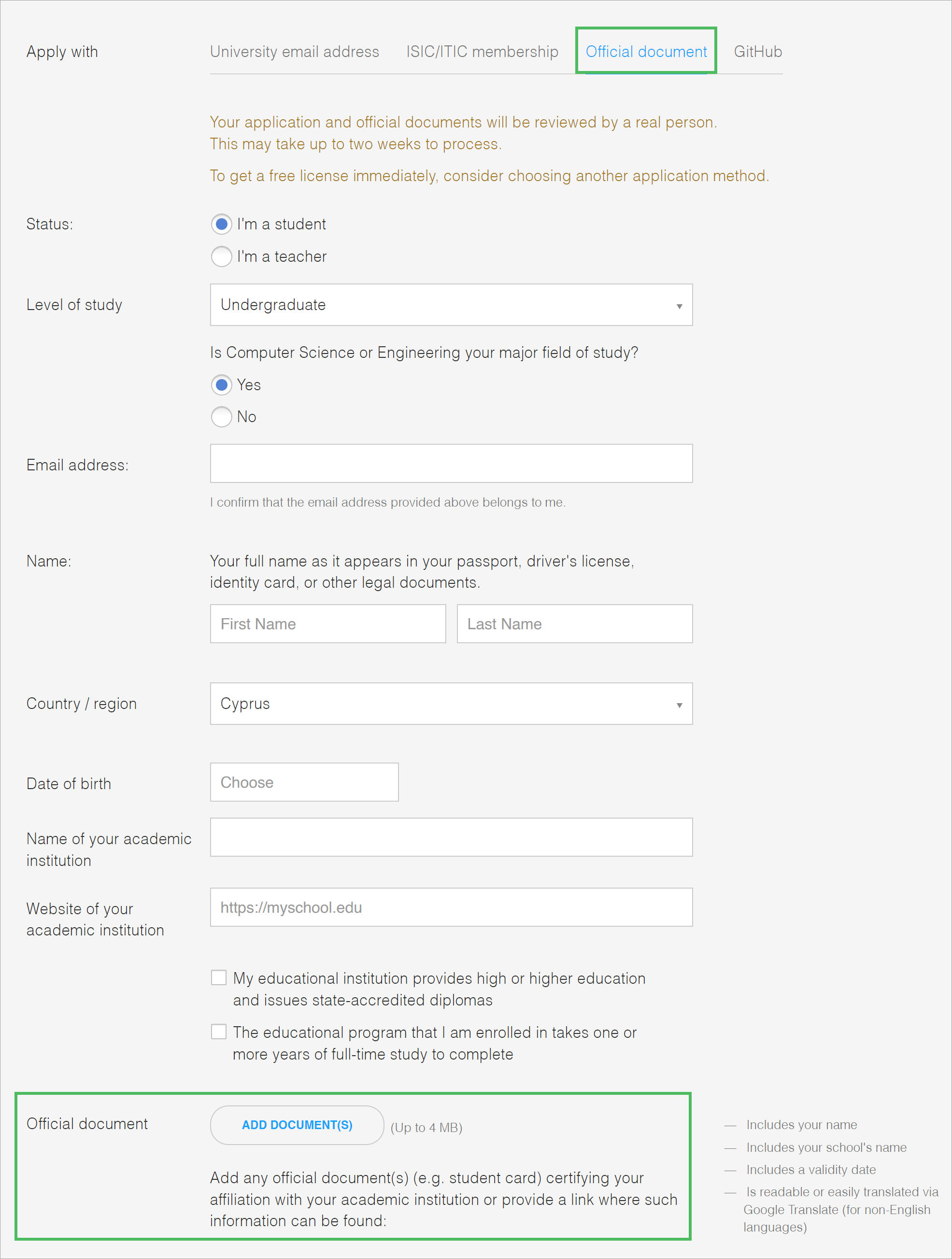Choose the "I'm a teacher" status option
The width and height of the screenshot is (952, 1259).
(222, 257)
